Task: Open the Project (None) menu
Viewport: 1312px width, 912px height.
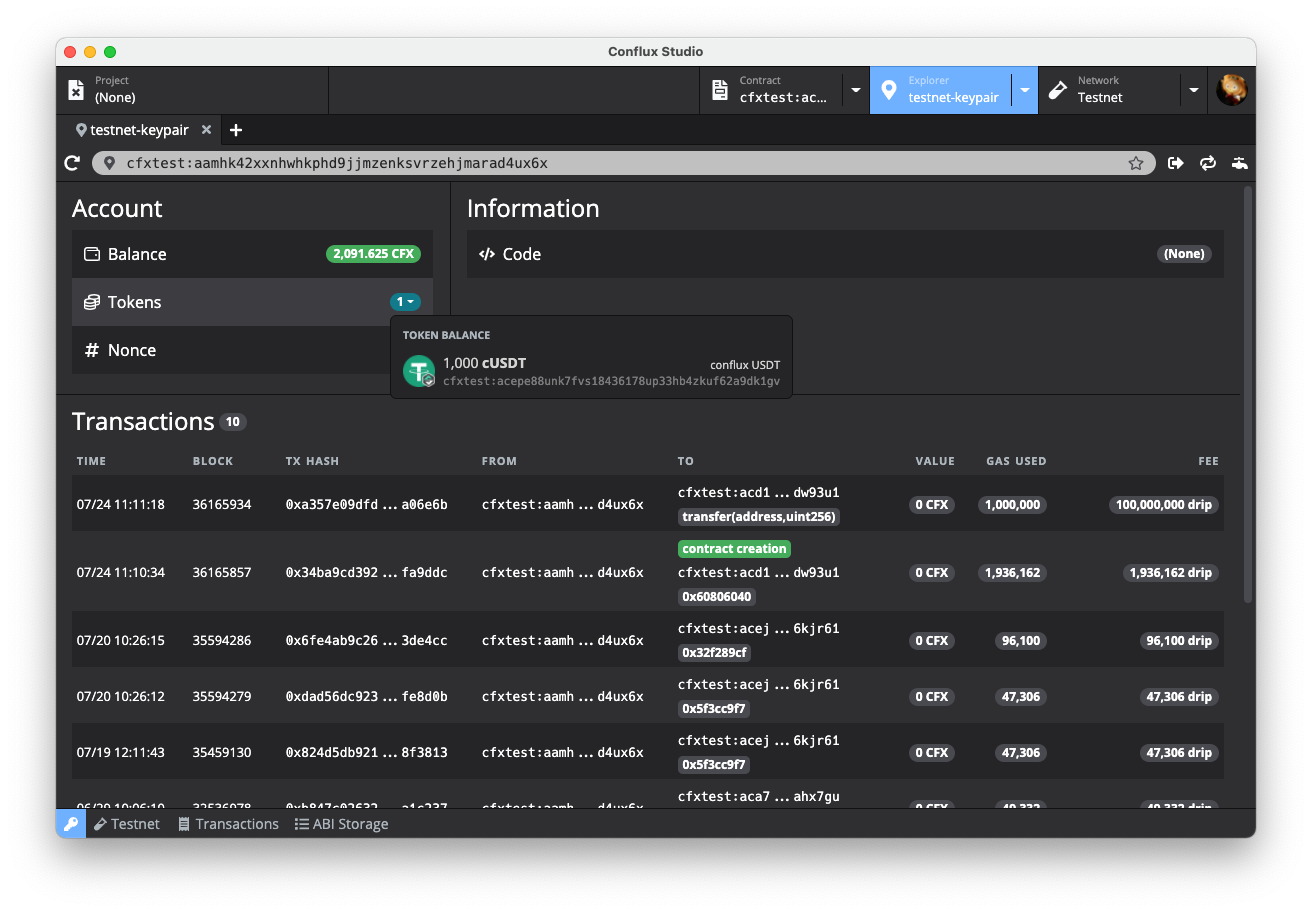Action: click(x=193, y=90)
